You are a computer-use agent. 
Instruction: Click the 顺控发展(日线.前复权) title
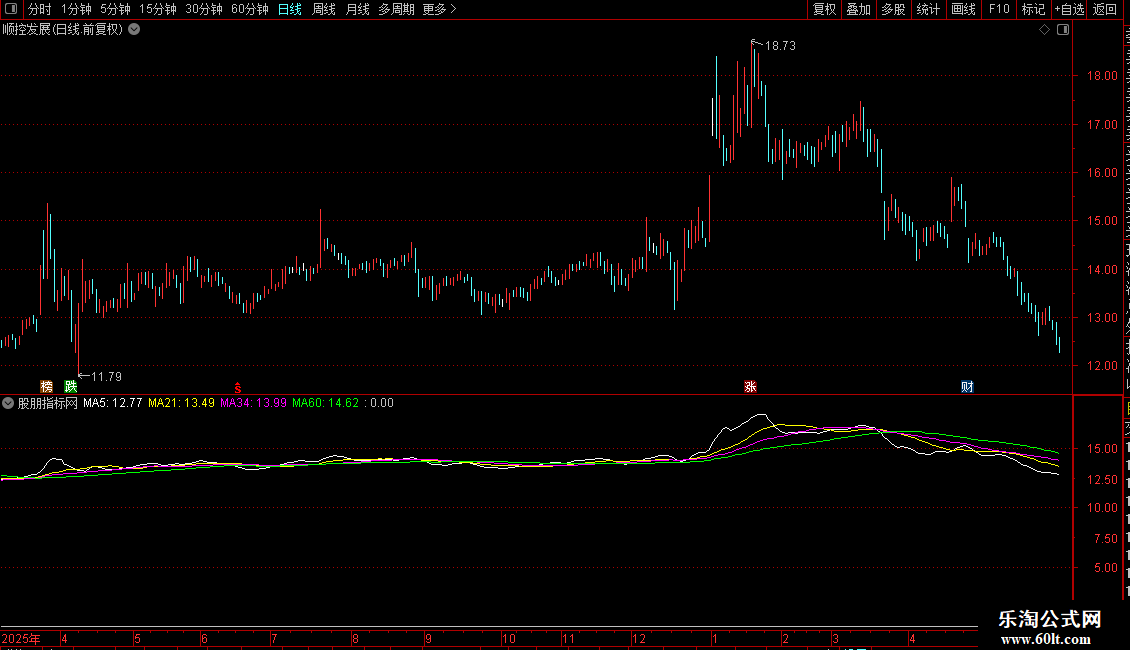[63, 30]
